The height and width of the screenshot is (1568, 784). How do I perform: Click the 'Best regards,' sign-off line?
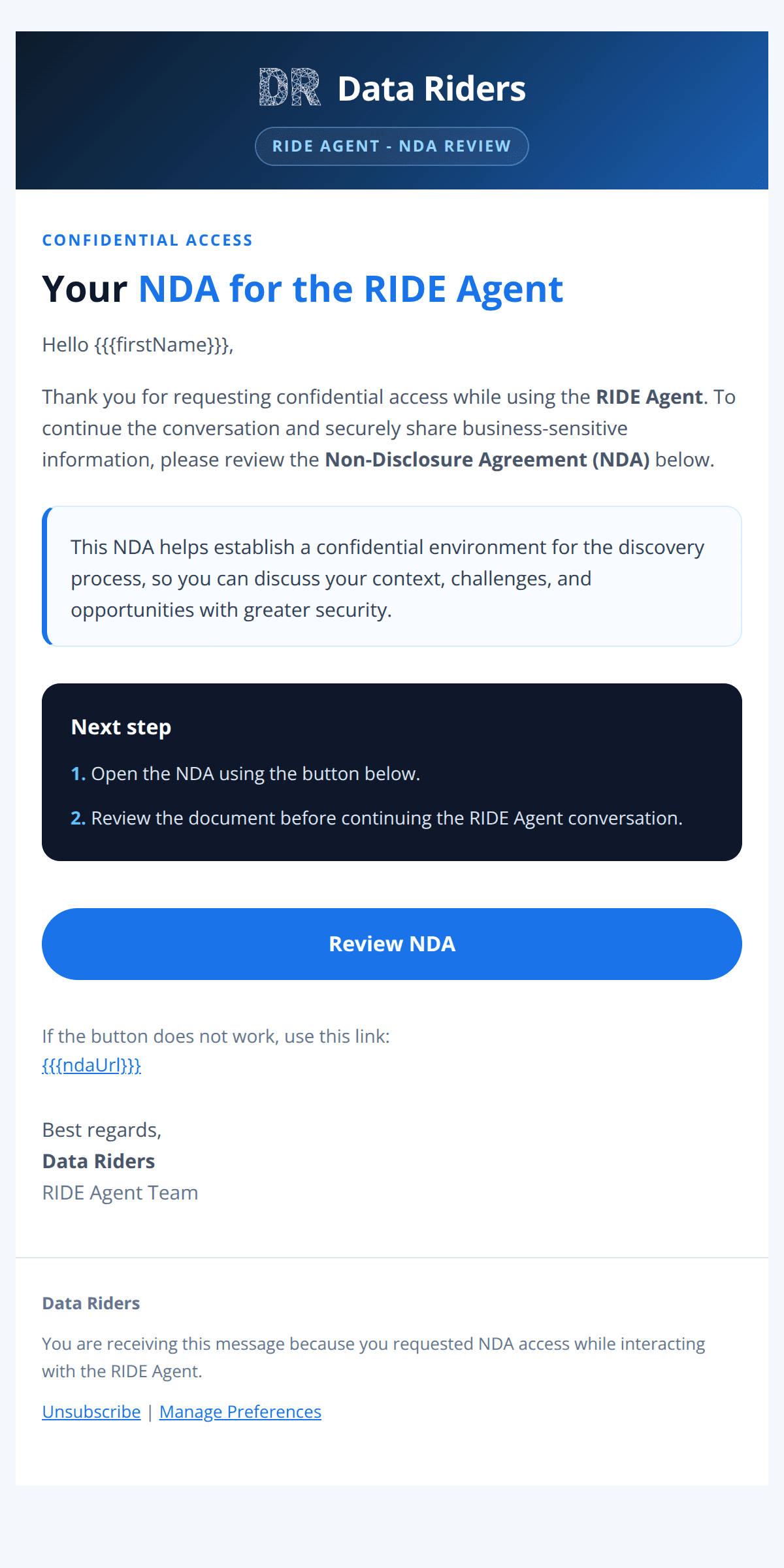click(x=101, y=1130)
